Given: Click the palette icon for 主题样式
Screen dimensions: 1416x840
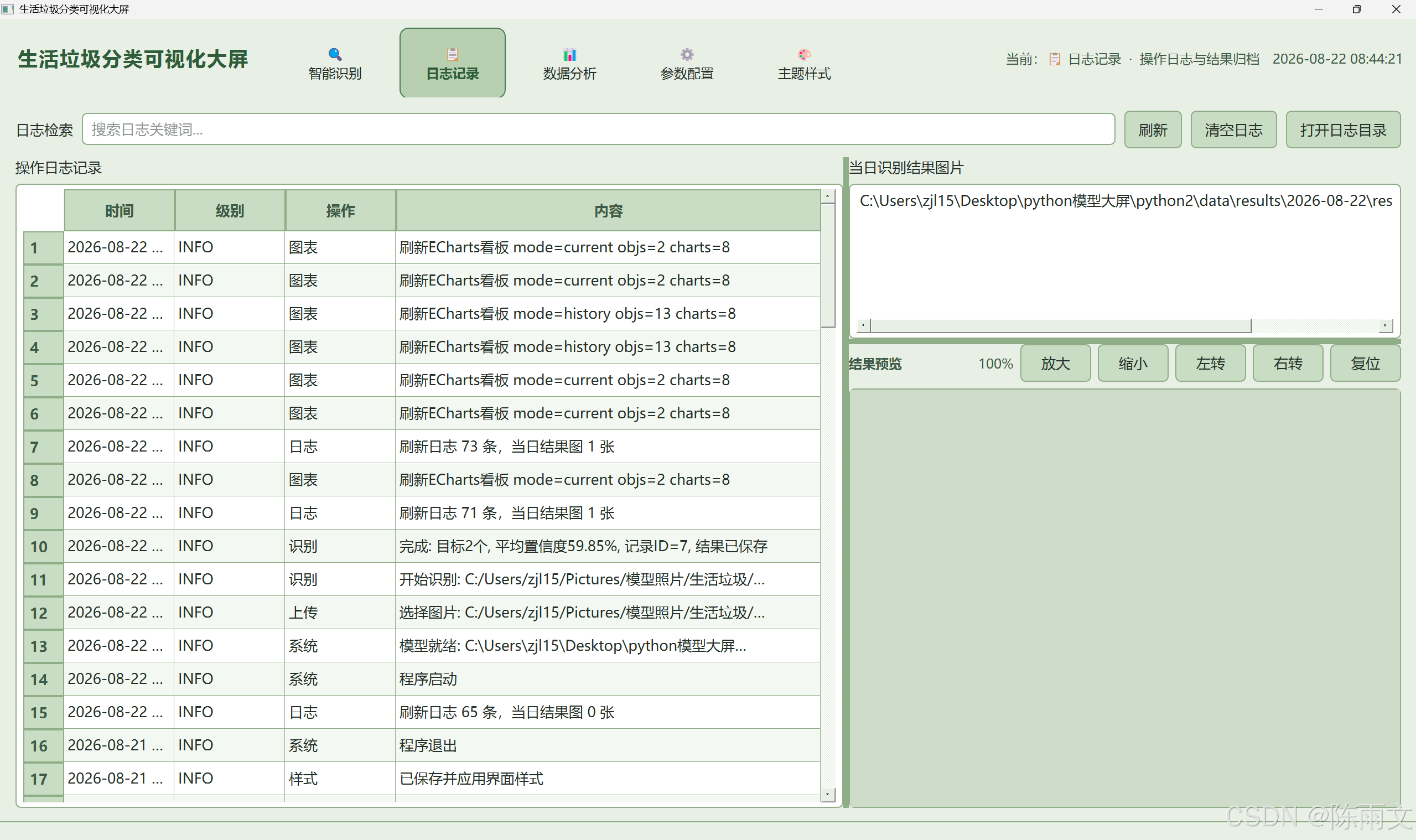Looking at the screenshot, I should (804, 54).
